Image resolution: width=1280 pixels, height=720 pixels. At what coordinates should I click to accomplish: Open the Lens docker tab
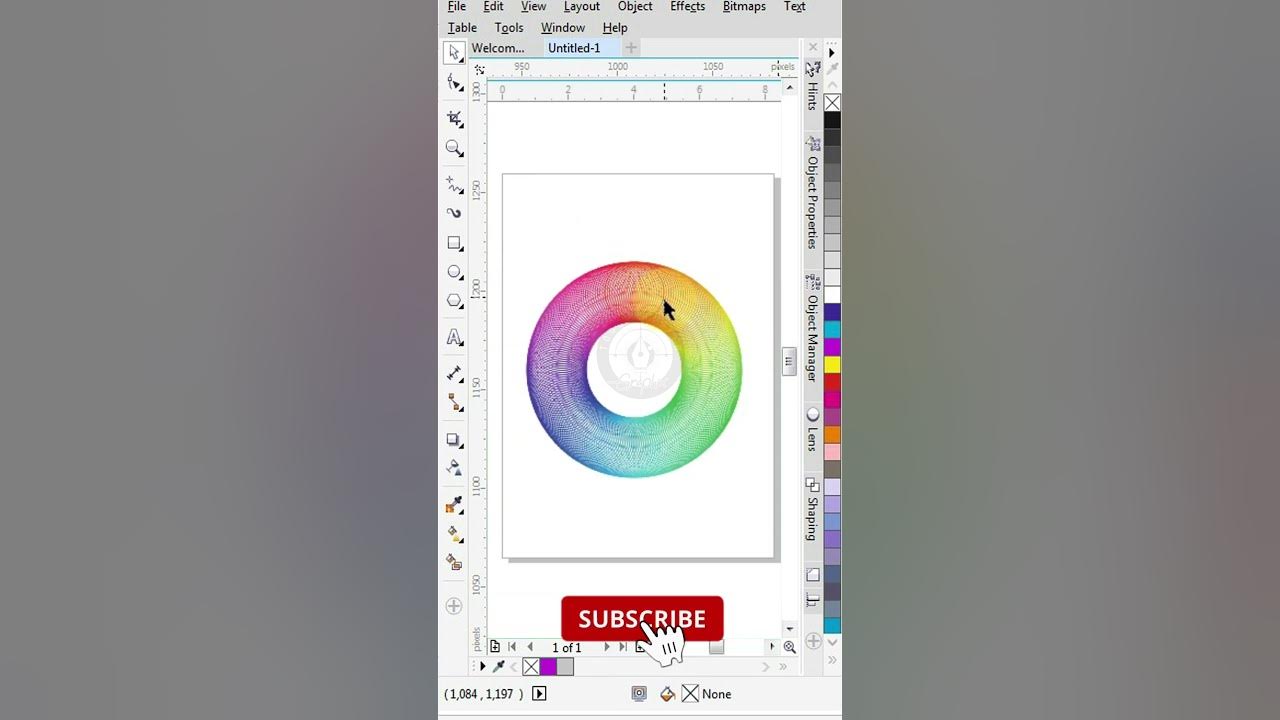point(813,430)
